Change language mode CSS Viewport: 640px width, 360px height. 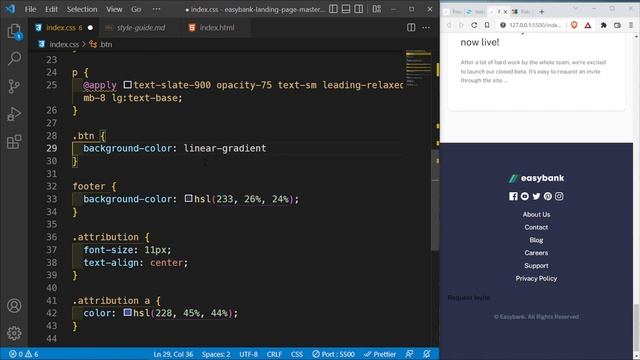pyautogui.click(x=297, y=354)
